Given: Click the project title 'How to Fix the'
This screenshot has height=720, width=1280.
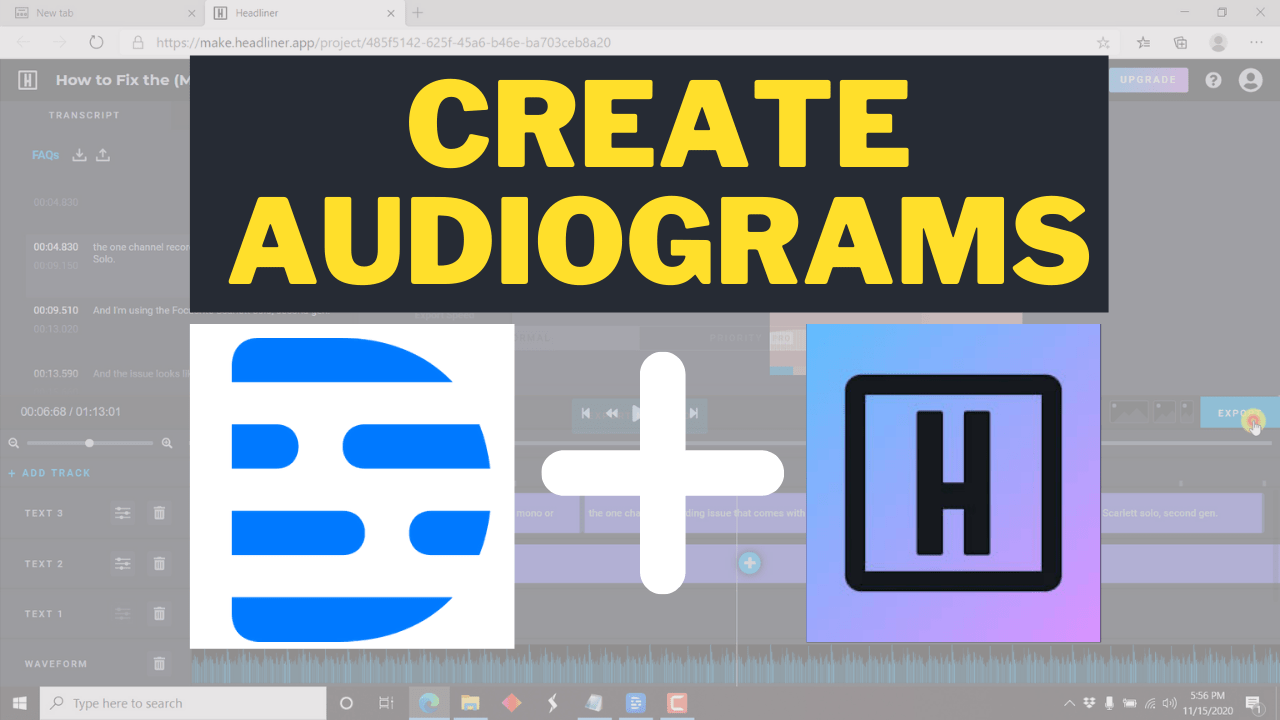Looking at the screenshot, I should [122, 80].
